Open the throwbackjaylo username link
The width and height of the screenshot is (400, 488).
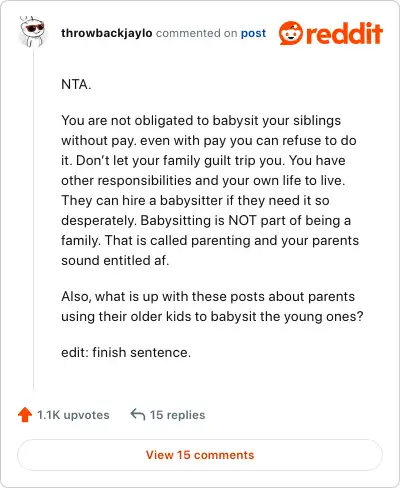coord(107,33)
